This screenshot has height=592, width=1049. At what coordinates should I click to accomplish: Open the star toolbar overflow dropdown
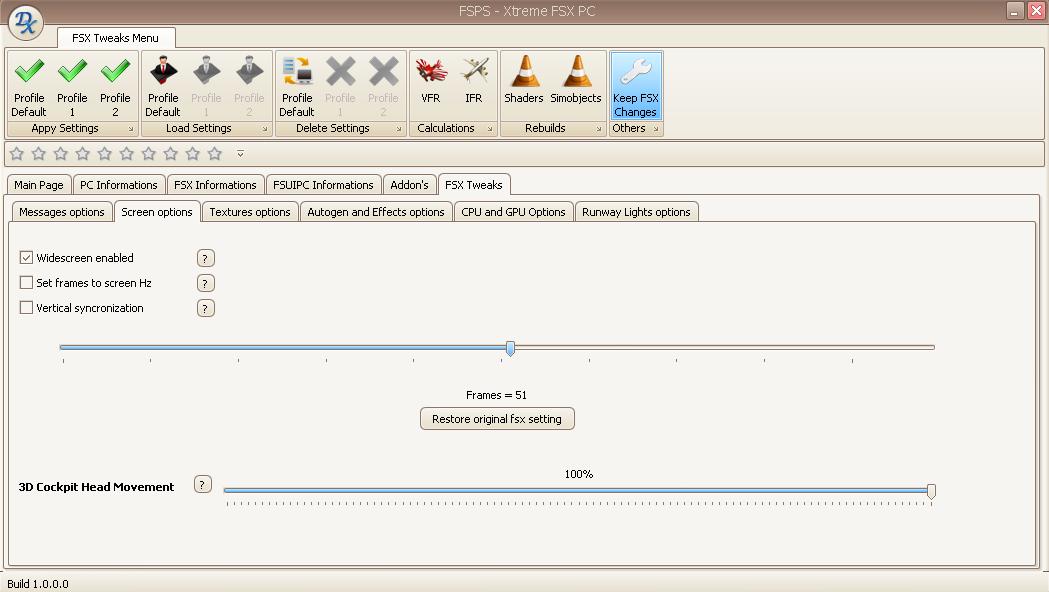point(240,154)
